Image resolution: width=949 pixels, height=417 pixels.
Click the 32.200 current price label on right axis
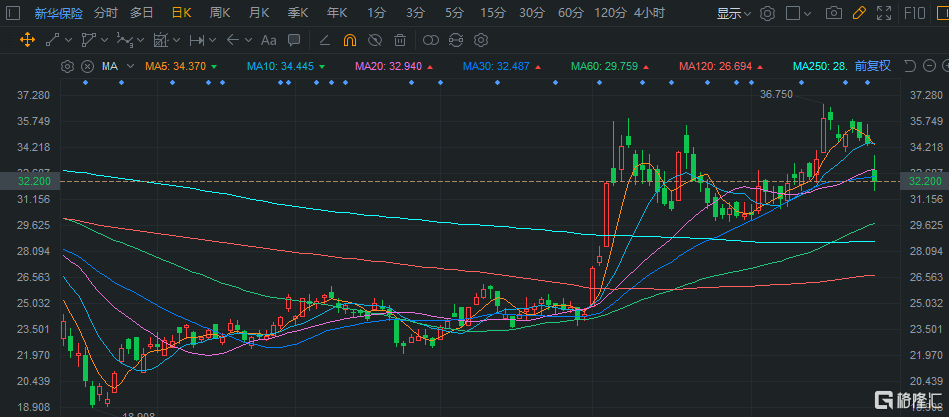tap(921, 181)
